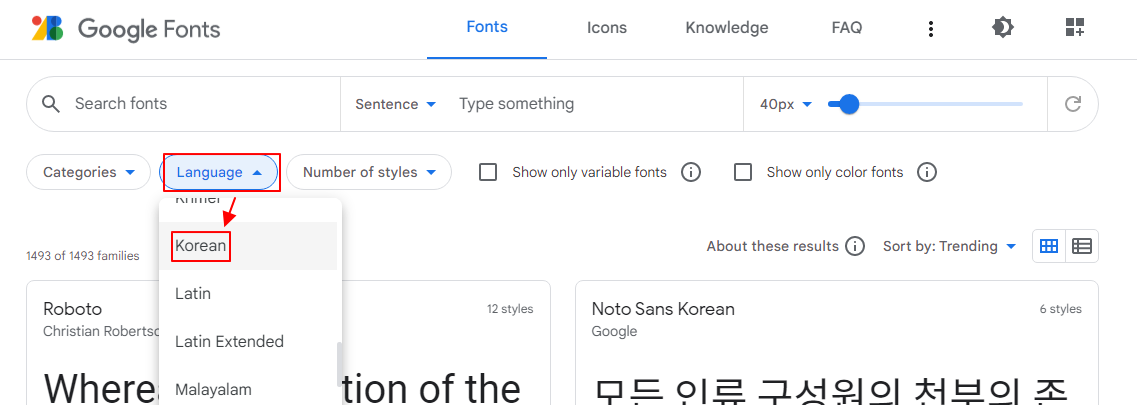Open the more options three-dot menu

[931, 29]
